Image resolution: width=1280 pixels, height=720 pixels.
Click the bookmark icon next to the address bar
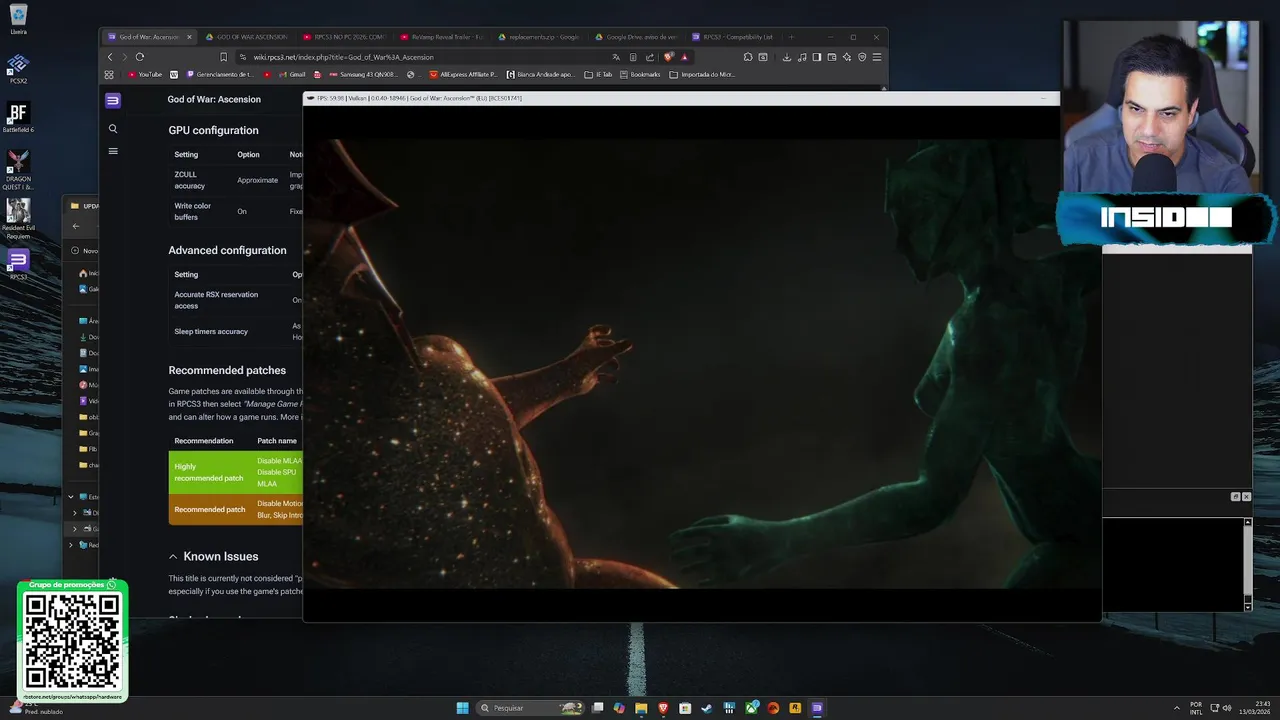tap(223, 57)
